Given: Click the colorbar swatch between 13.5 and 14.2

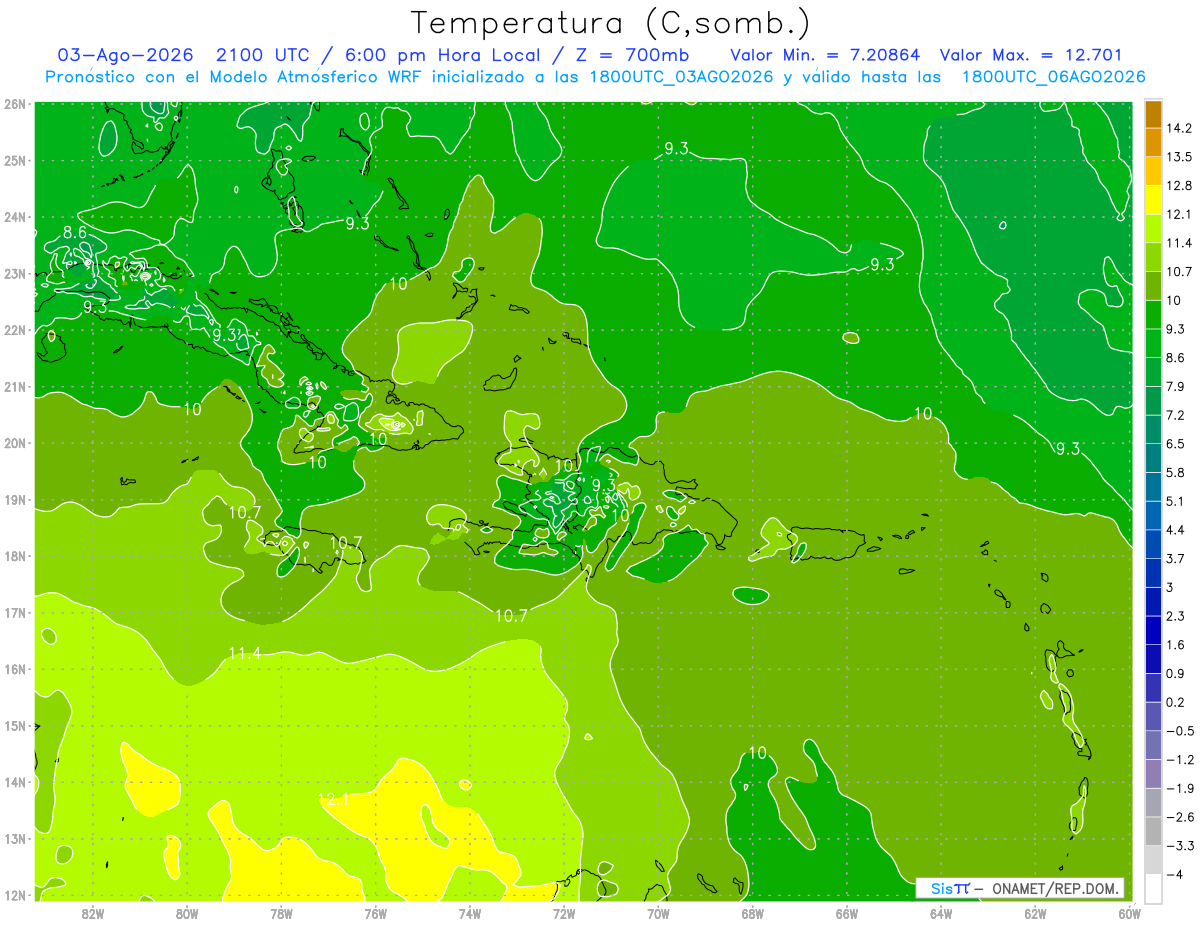Looking at the screenshot, I should tap(1153, 142).
